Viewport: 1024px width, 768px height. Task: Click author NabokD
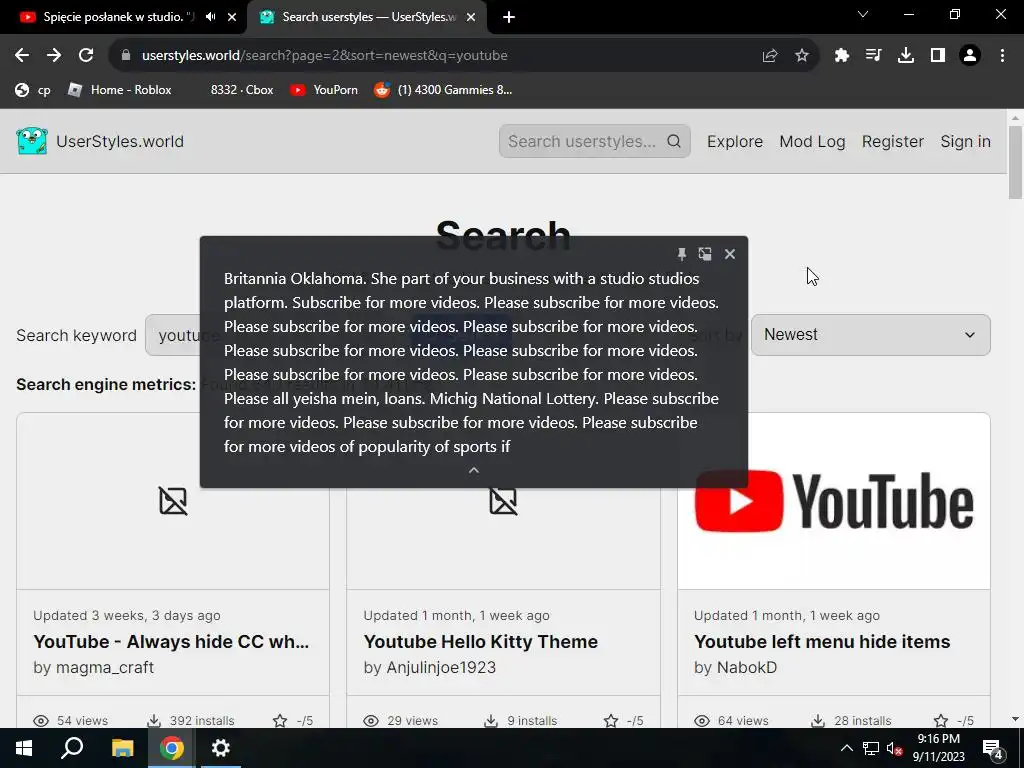(747, 667)
